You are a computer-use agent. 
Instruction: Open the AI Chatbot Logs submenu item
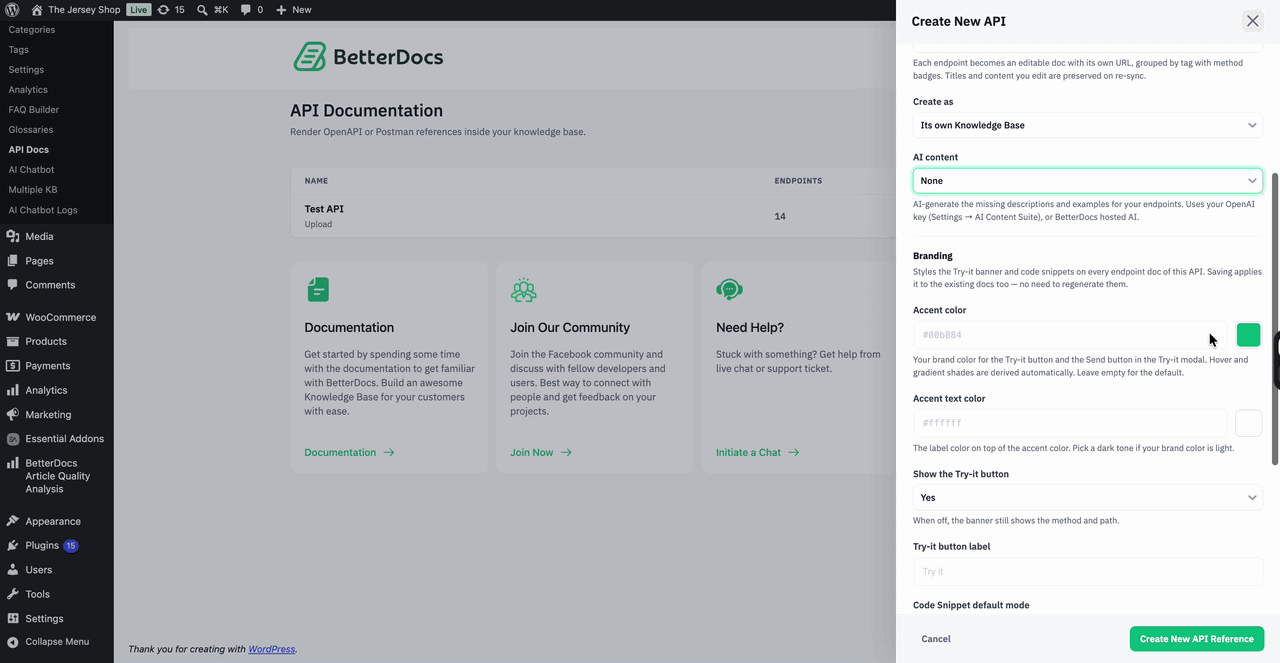click(x=43, y=210)
